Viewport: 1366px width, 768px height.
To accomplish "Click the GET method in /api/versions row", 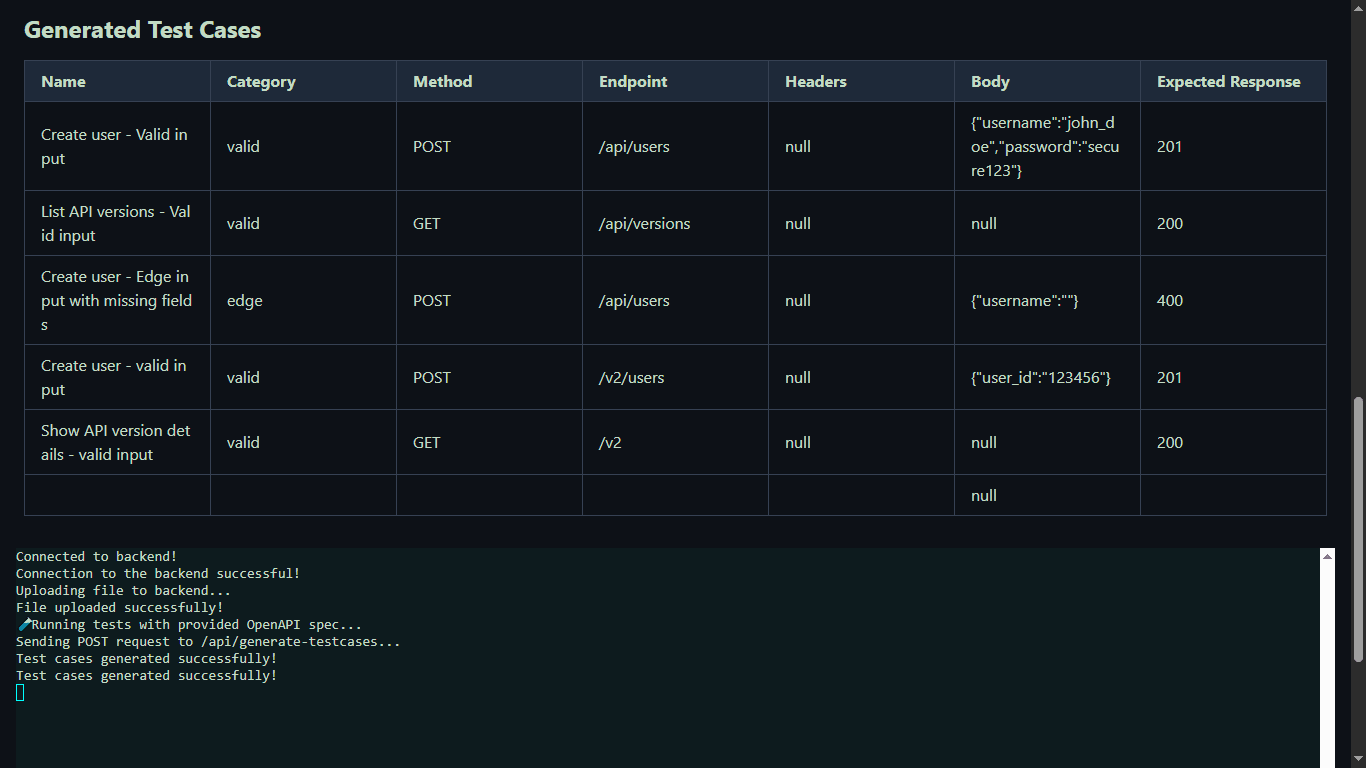I will [489, 223].
